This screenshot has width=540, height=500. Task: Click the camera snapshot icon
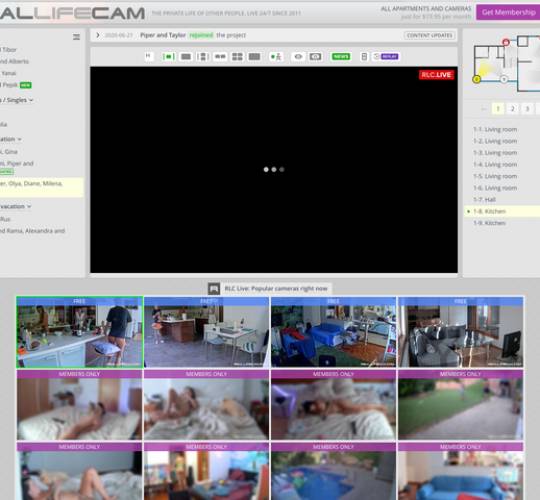click(x=315, y=56)
